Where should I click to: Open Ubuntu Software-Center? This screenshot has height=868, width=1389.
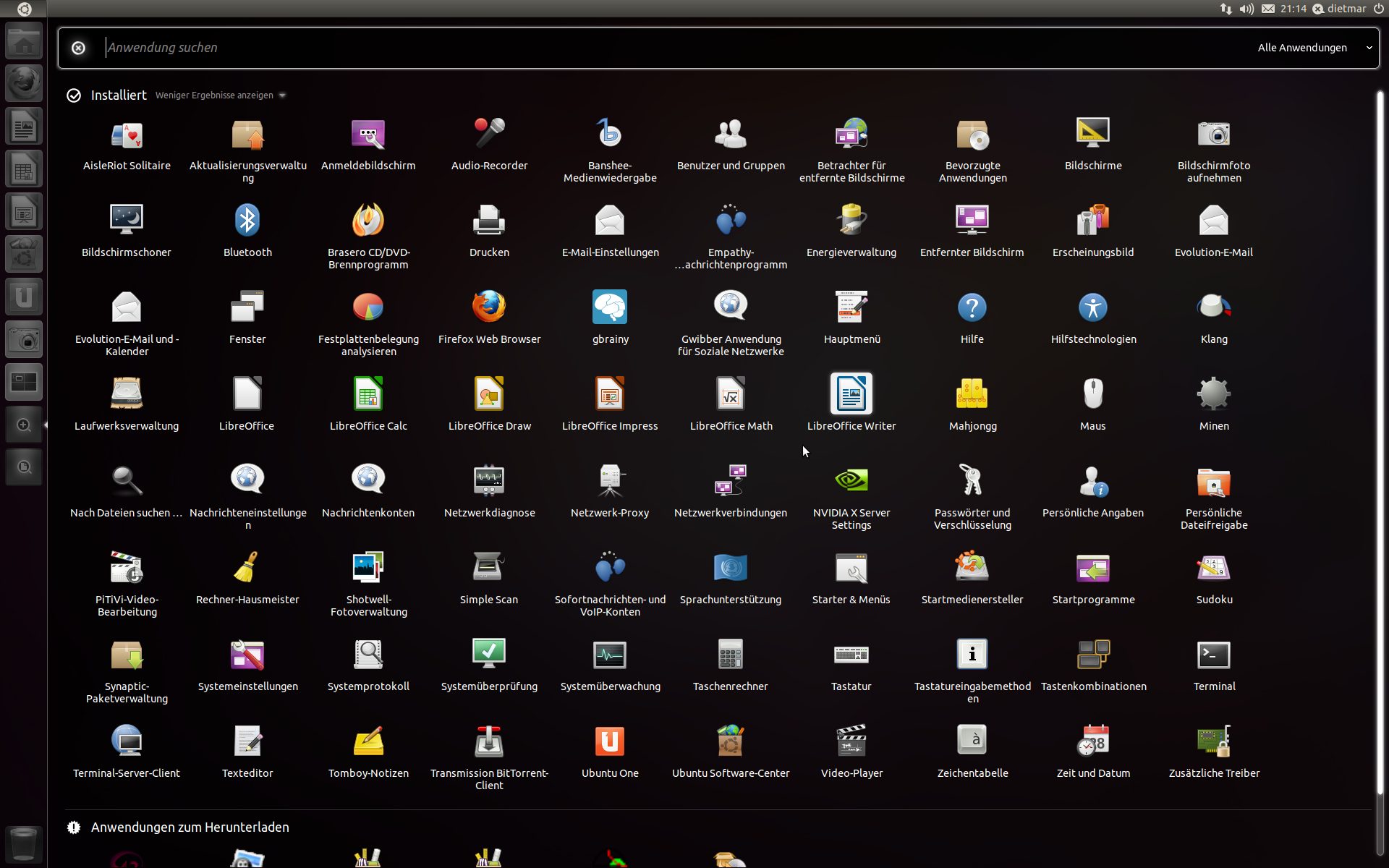[x=731, y=752]
